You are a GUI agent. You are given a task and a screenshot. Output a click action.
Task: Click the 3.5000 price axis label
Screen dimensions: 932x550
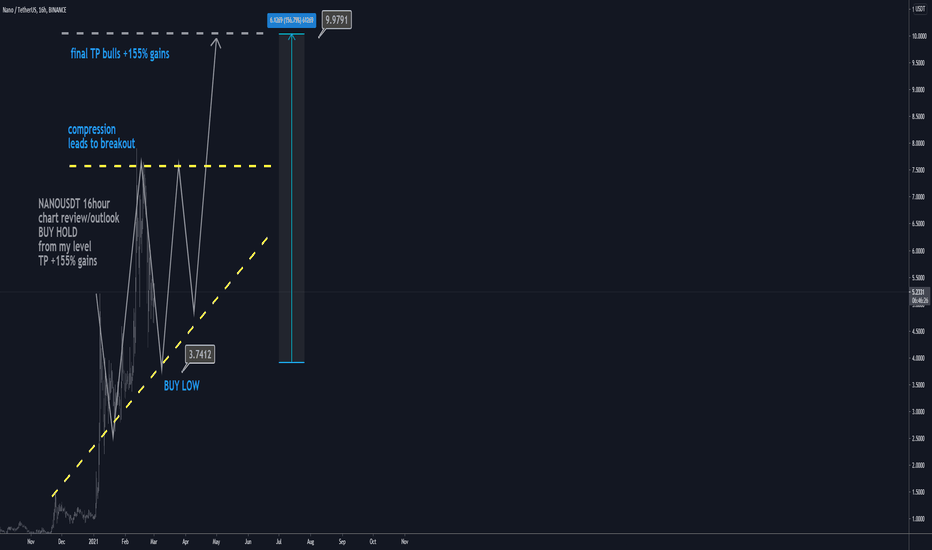click(919, 385)
